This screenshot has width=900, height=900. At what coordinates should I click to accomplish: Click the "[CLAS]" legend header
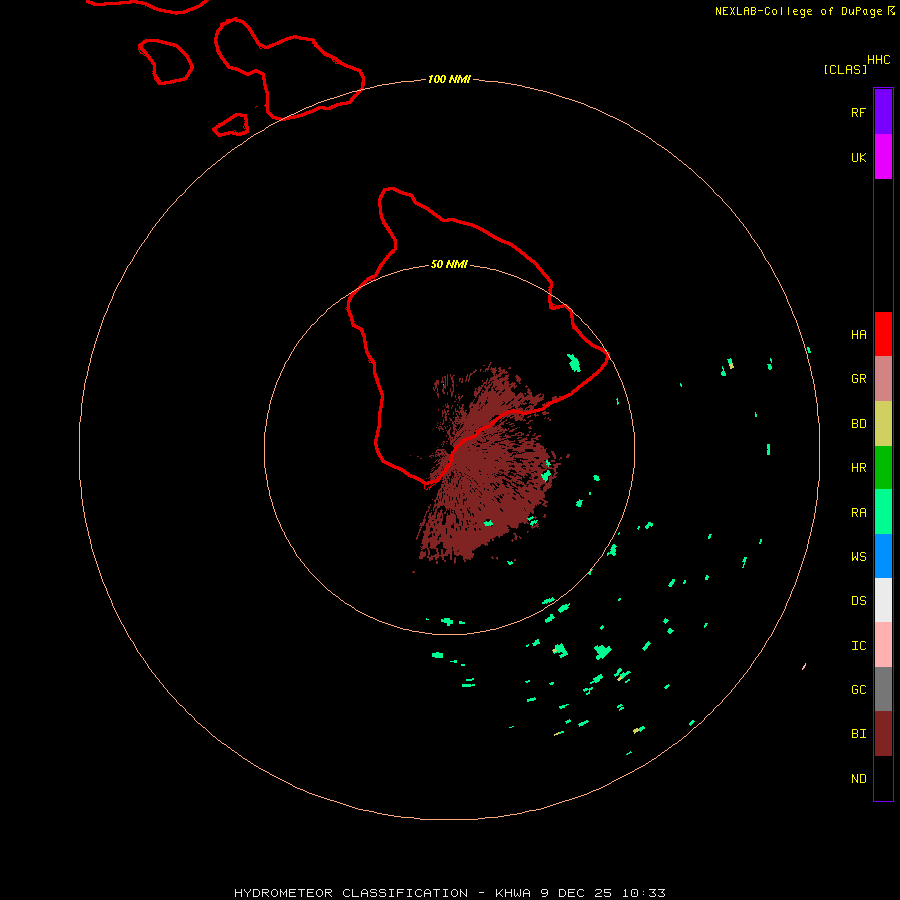(x=845, y=69)
